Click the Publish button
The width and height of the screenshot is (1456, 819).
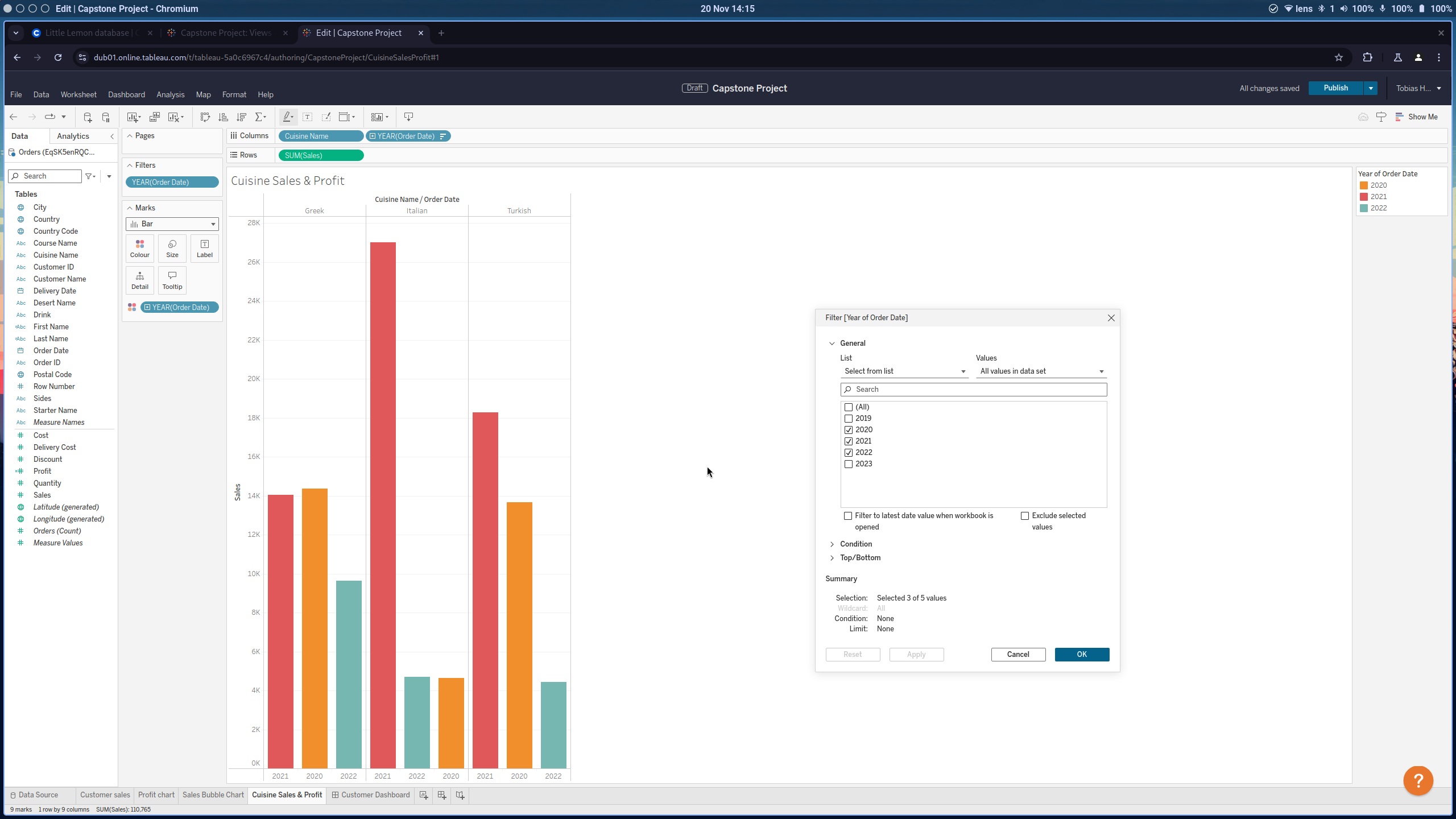[x=1335, y=88]
